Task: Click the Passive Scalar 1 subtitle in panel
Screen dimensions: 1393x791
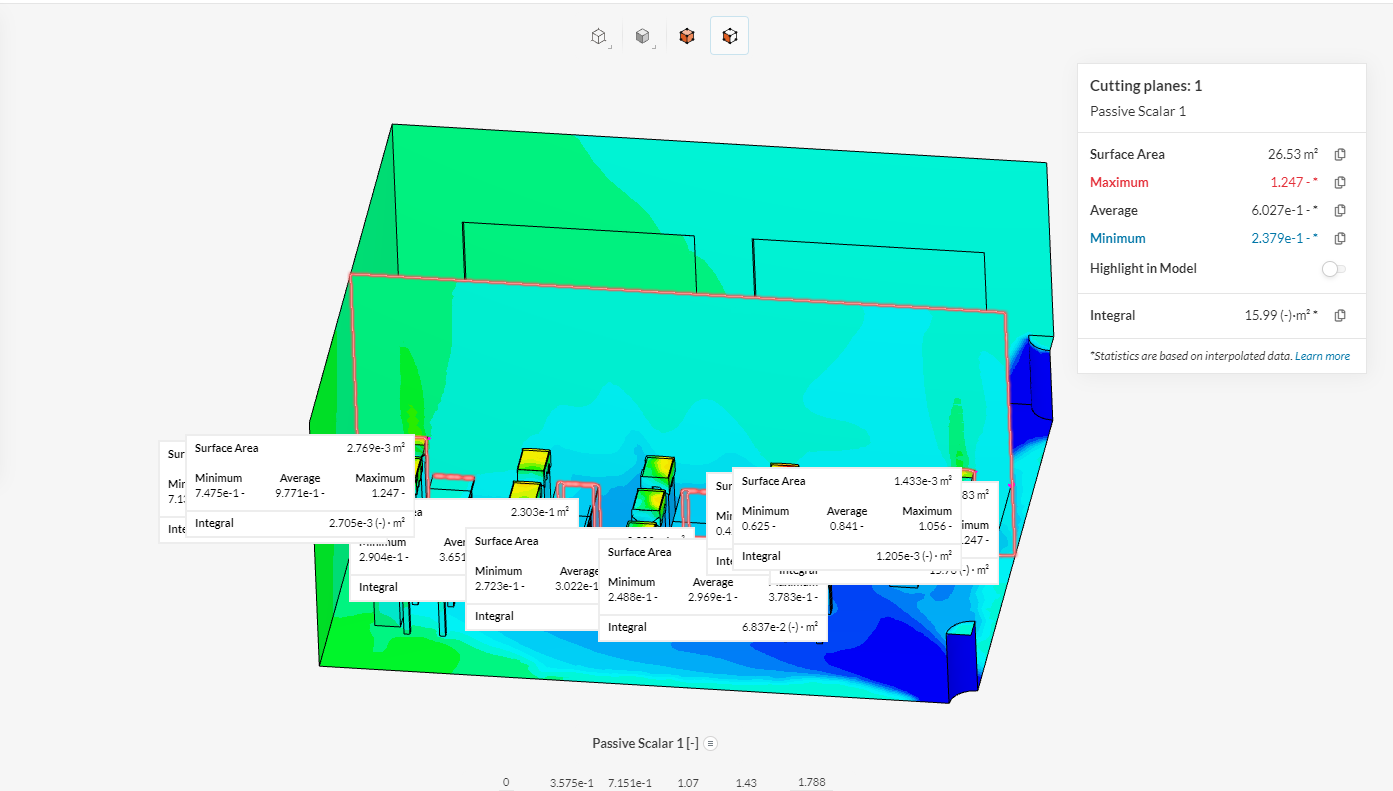Action: point(1138,111)
